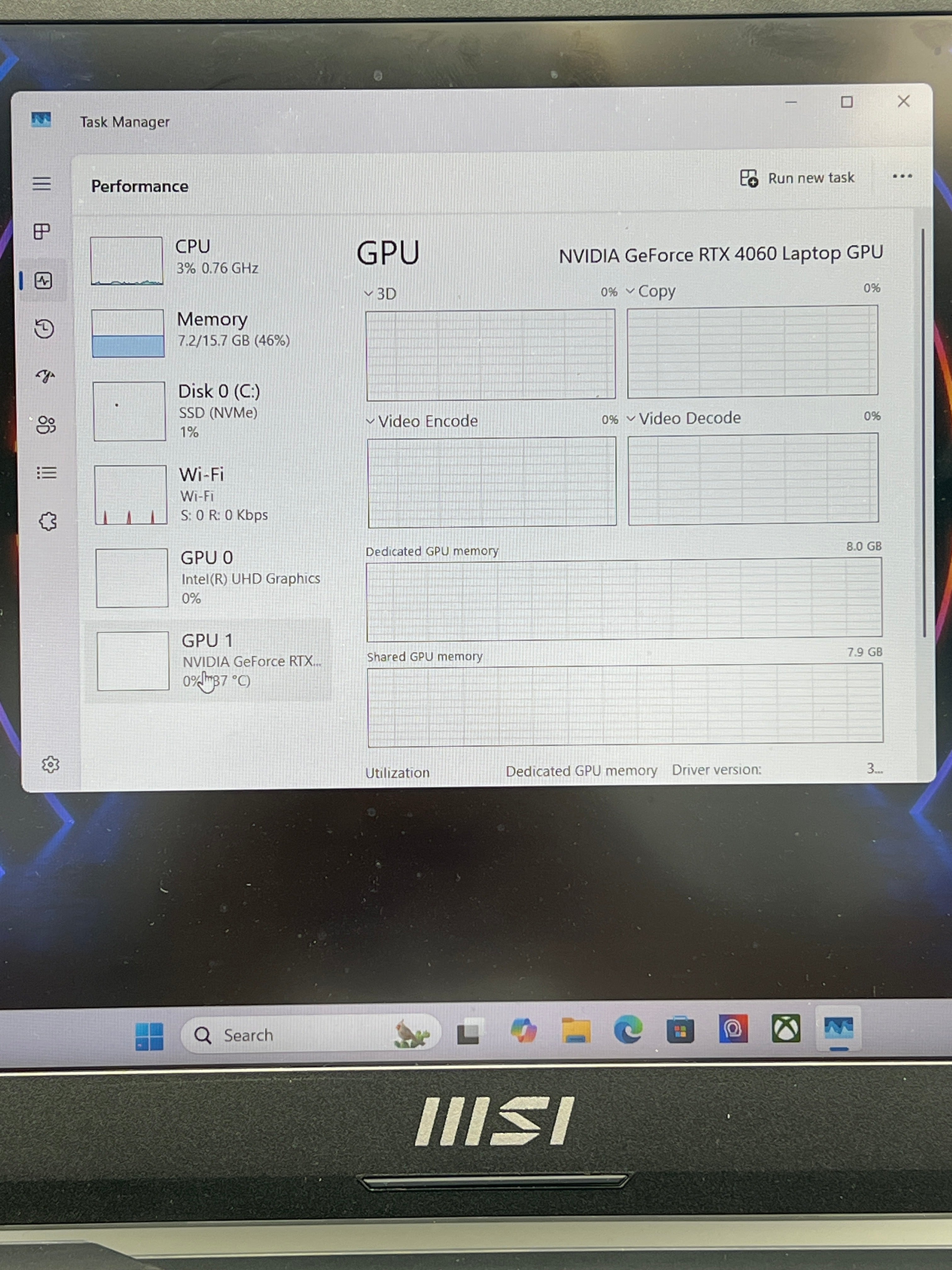
Task: Click the '3% 0.76 GHz' CPU value
Action: (217, 268)
